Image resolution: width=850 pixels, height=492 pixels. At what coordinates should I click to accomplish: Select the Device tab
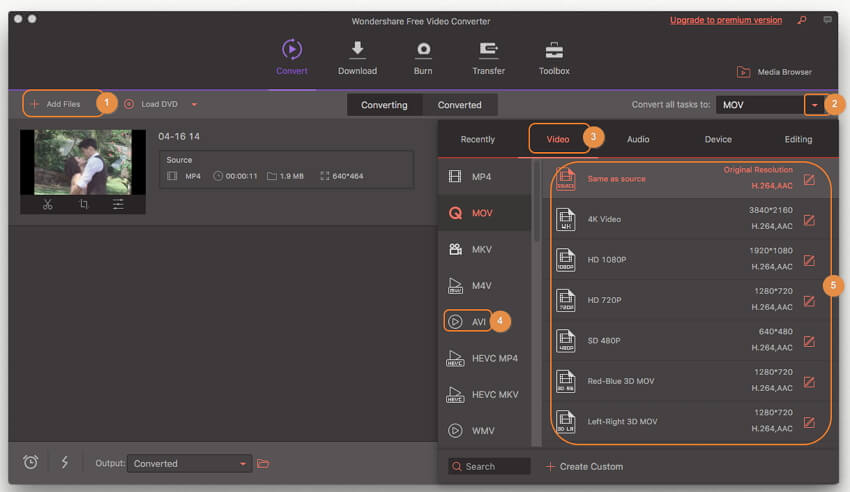click(718, 139)
